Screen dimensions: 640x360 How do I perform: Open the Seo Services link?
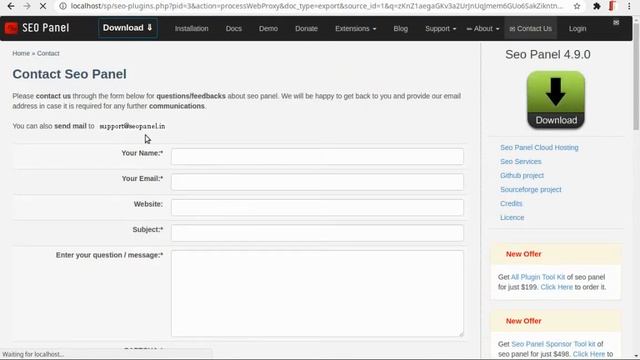[x=520, y=162]
